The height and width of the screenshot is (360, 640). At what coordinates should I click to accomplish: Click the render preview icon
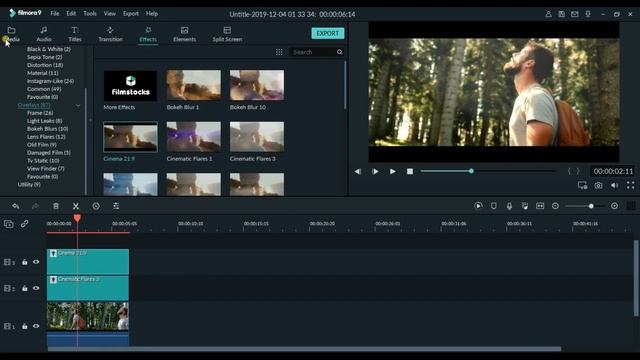[x=478, y=206]
